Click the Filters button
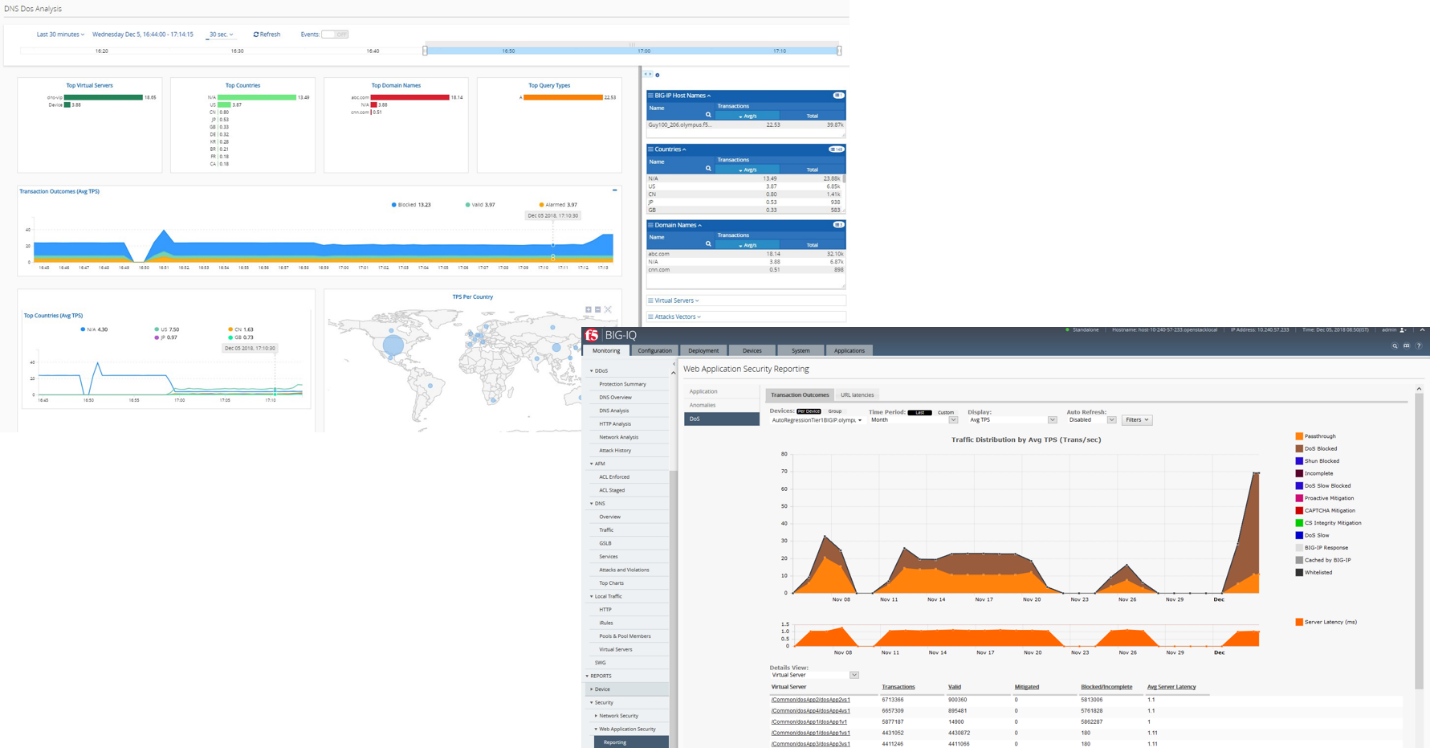This screenshot has height=748, width=1430. pos(1137,420)
